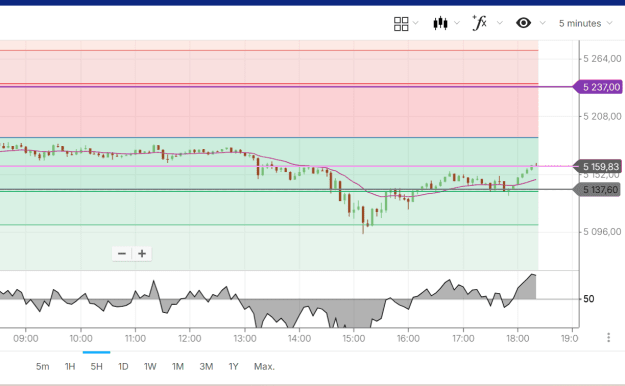
Task: Select the 1D time range
Action: 123,366
